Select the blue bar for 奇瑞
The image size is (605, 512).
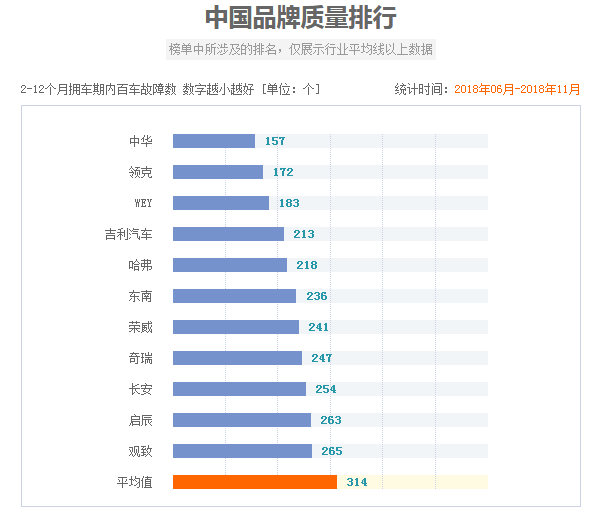point(237,358)
